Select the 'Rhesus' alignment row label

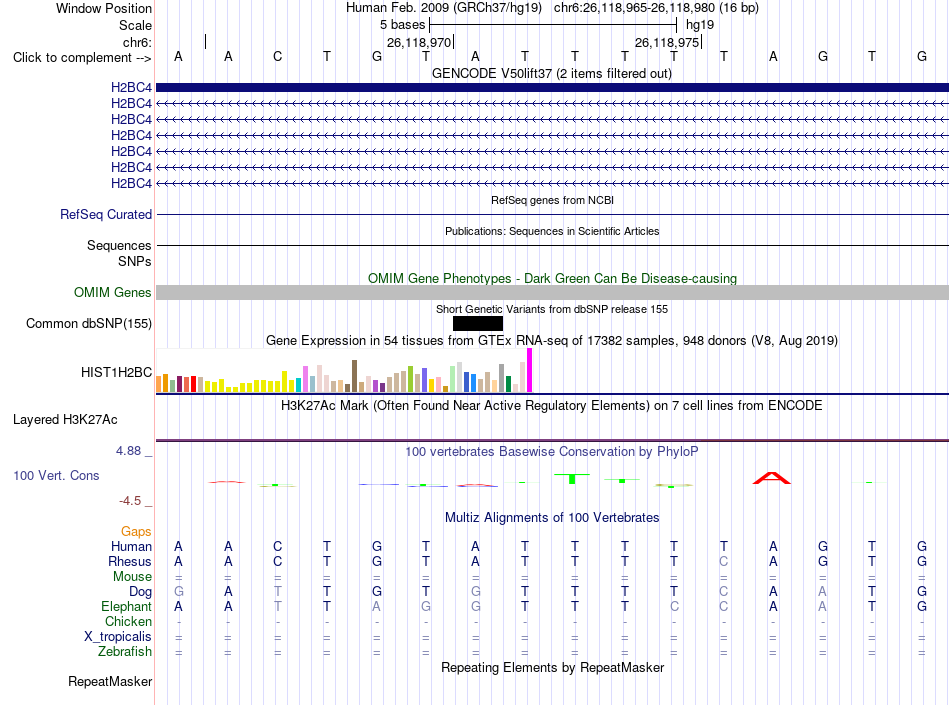(130, 561)
